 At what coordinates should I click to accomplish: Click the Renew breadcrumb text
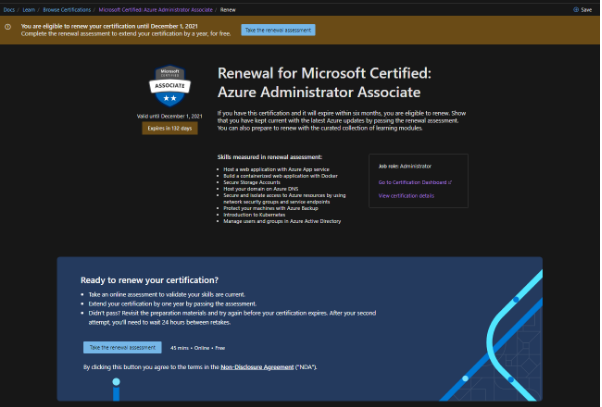228,10
